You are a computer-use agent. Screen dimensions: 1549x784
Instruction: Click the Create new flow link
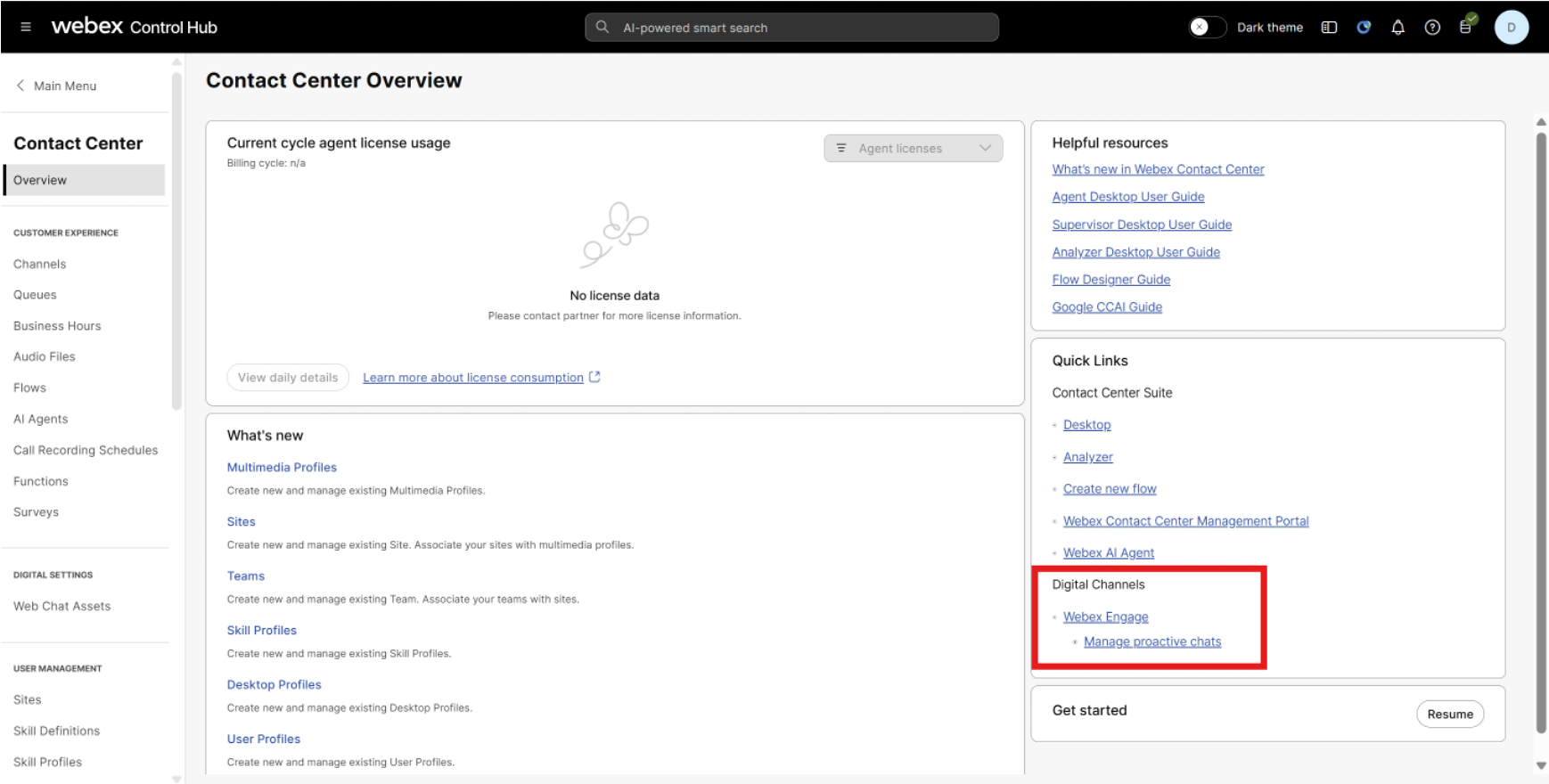(1110, 489)
